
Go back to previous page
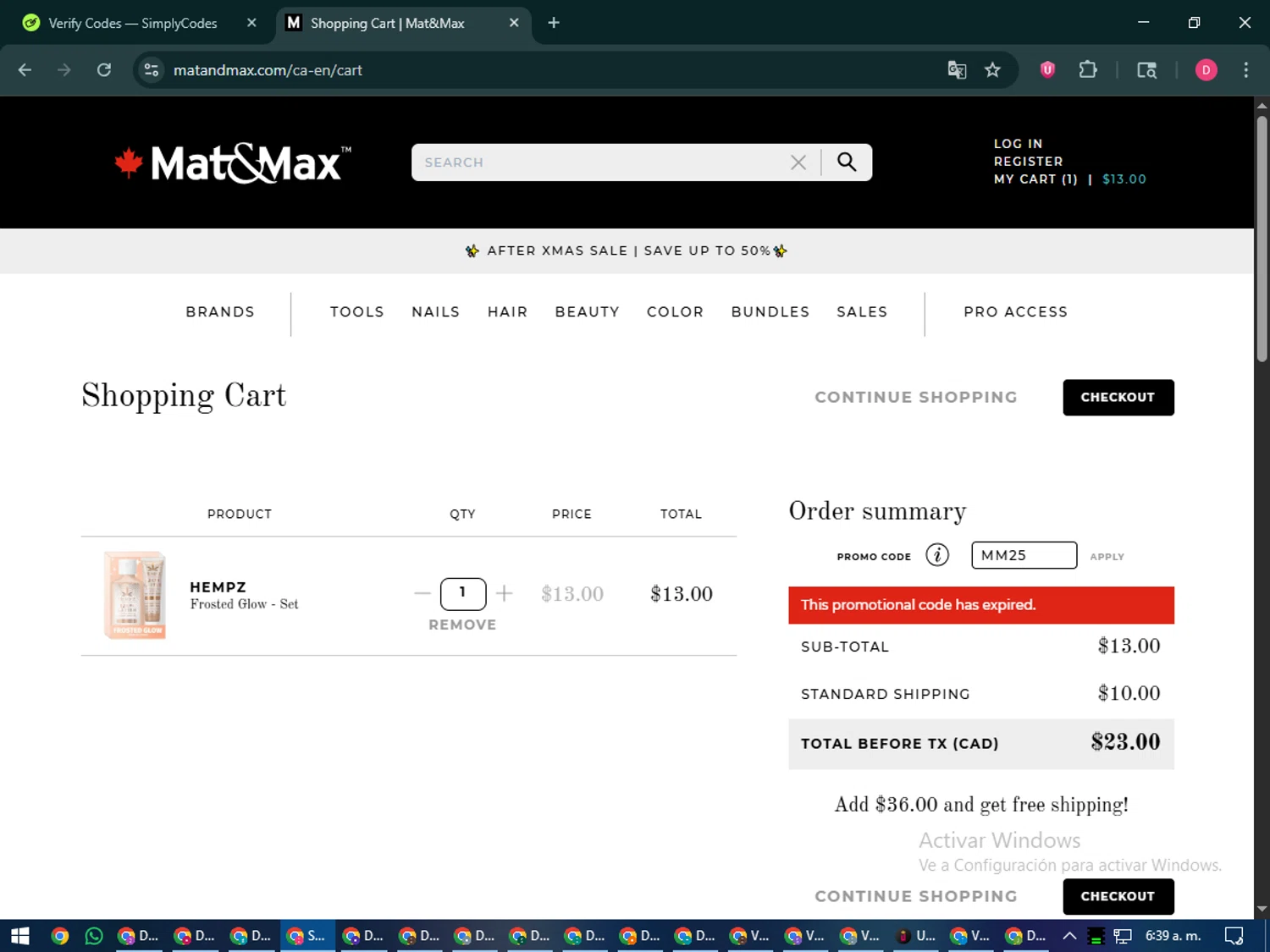coord(25,70)
